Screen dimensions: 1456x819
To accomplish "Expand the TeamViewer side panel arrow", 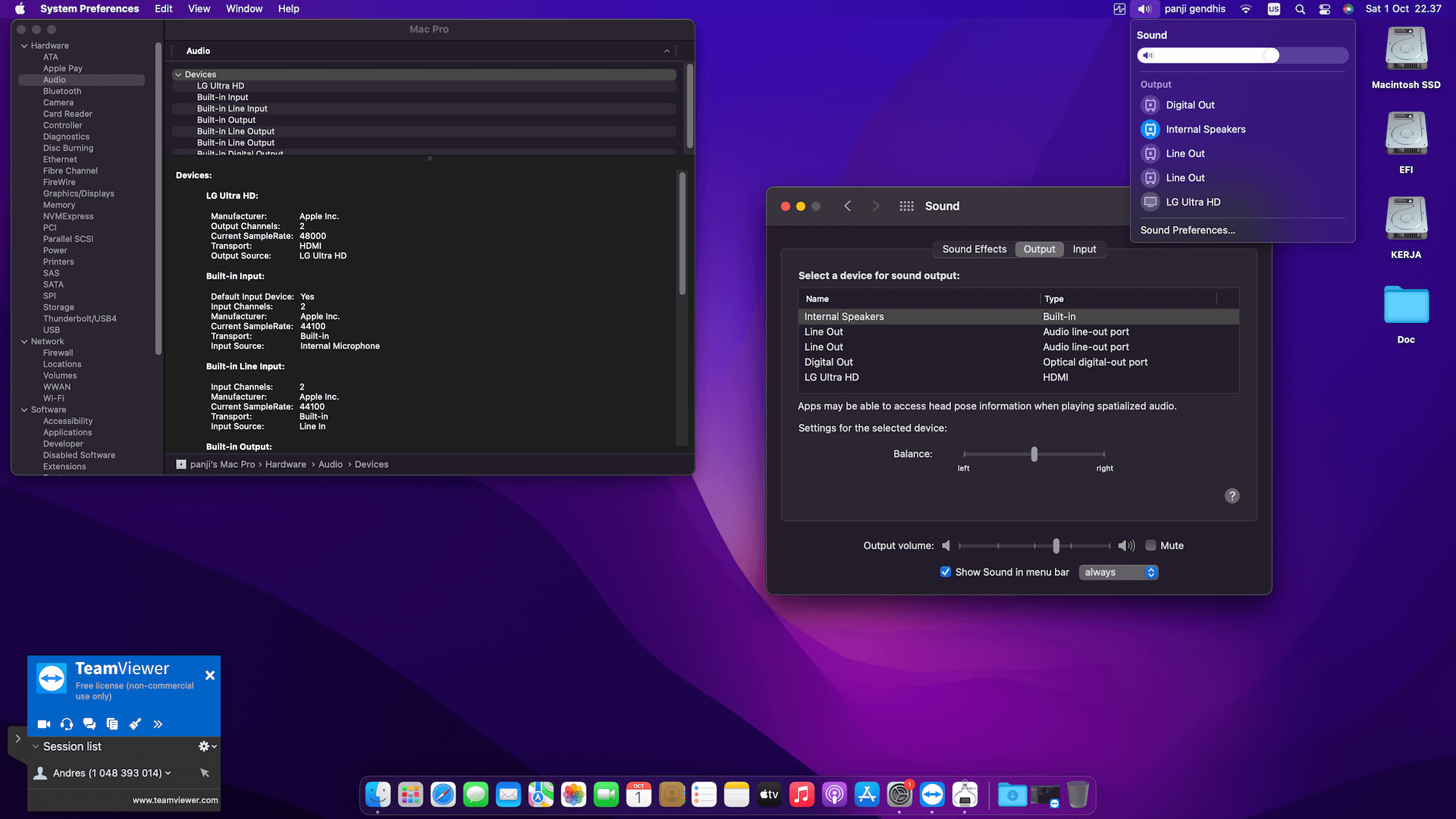I will pyautogui.click(x=17, y=738).
